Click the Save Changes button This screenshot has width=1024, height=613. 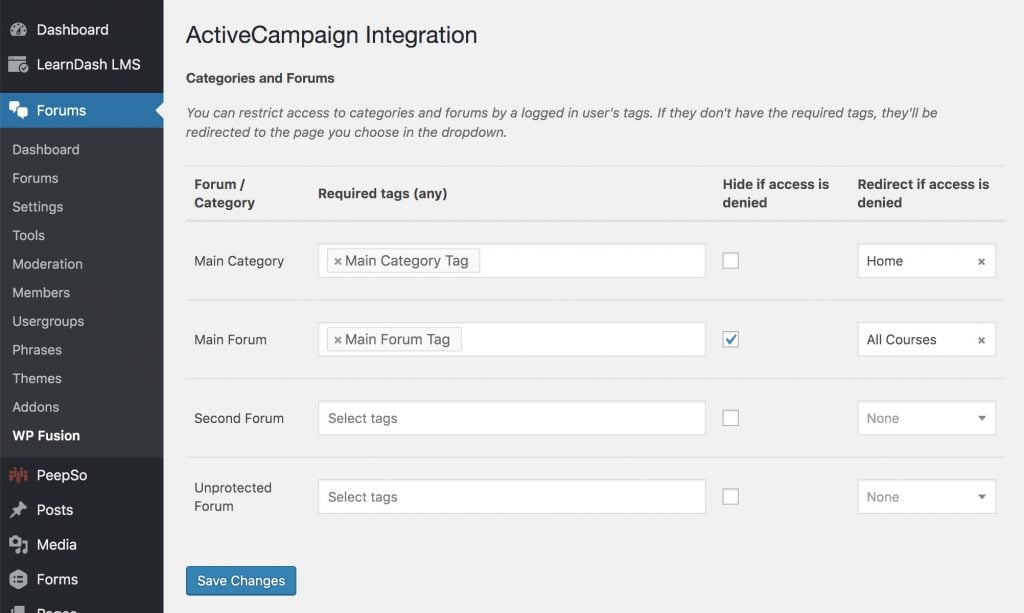241,581
